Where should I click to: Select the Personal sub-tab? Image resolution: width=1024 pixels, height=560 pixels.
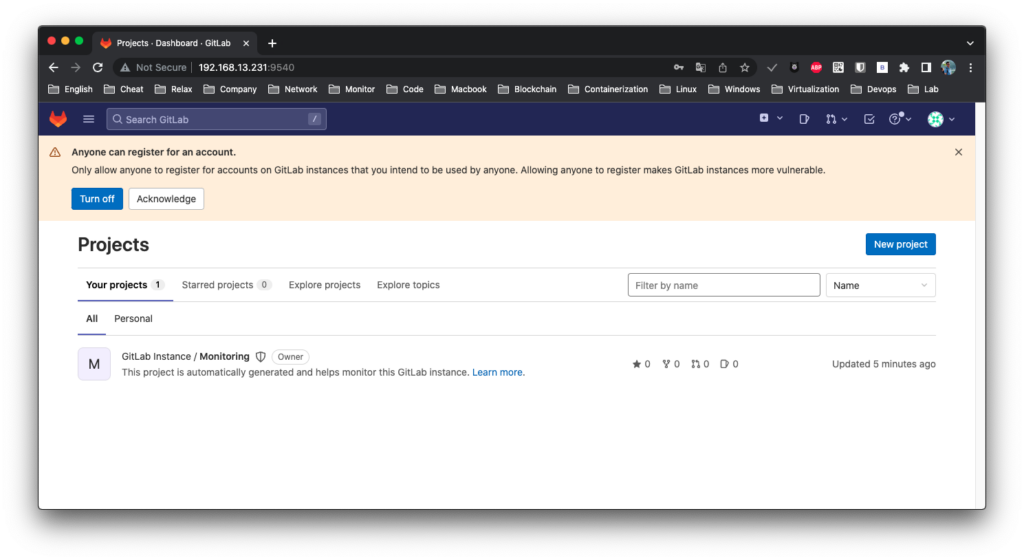point(133,319)
